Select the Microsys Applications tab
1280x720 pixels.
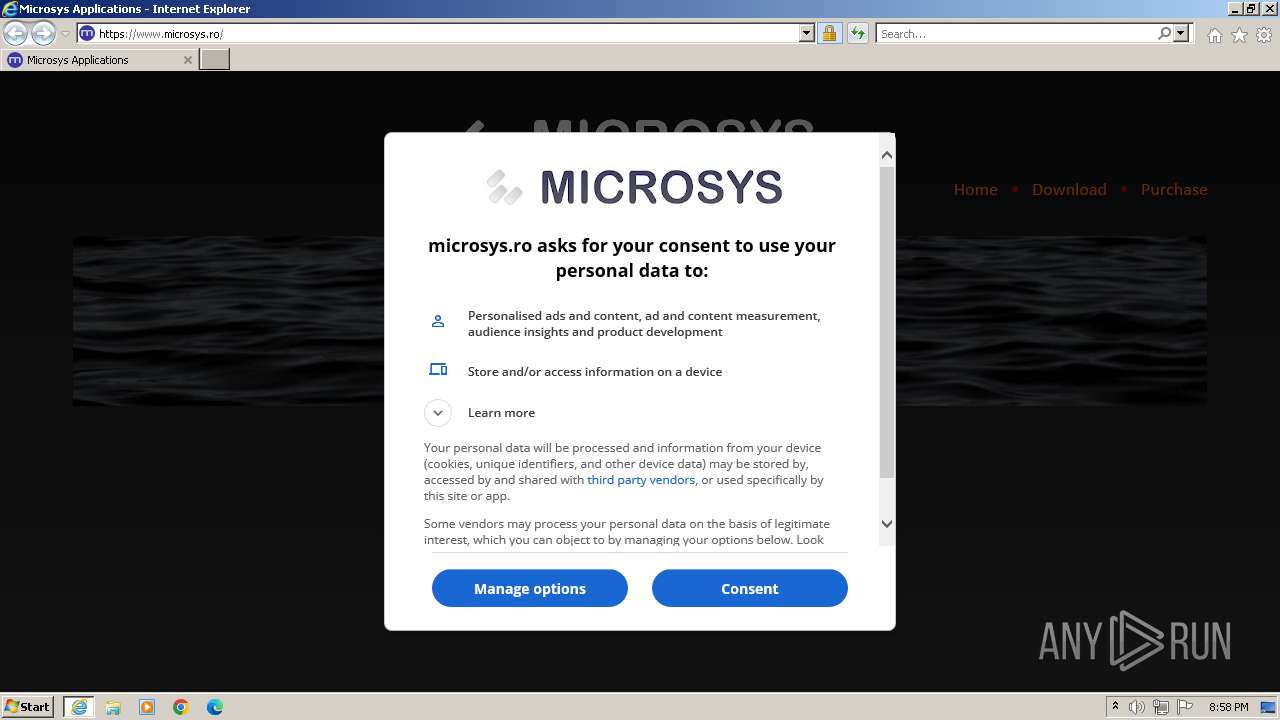[98, 60]
